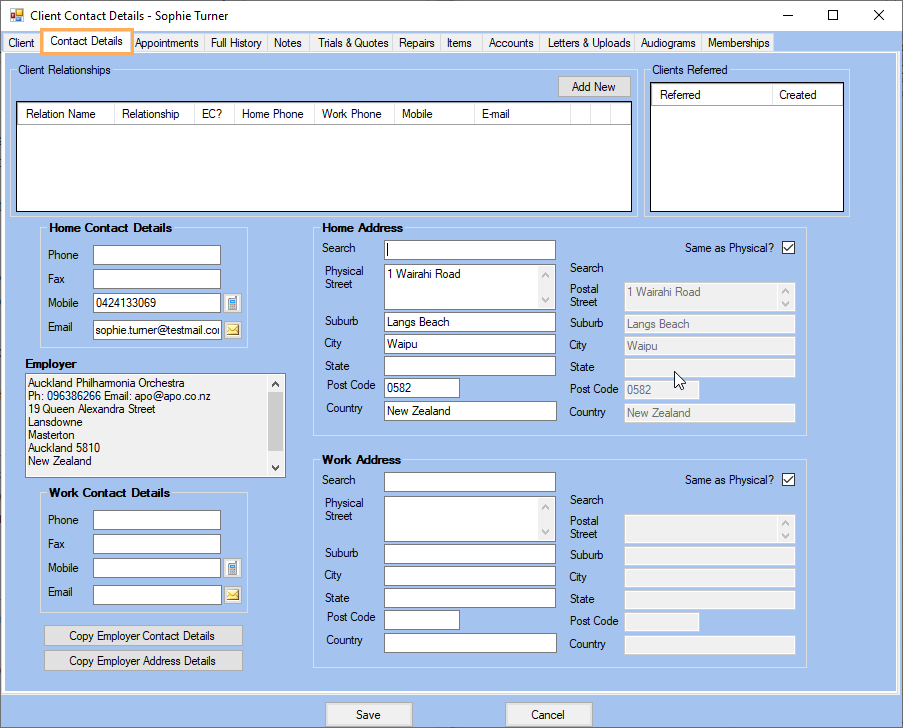Open email using the home Email envelope icon
Screen dimensions: 903x728
233,329
